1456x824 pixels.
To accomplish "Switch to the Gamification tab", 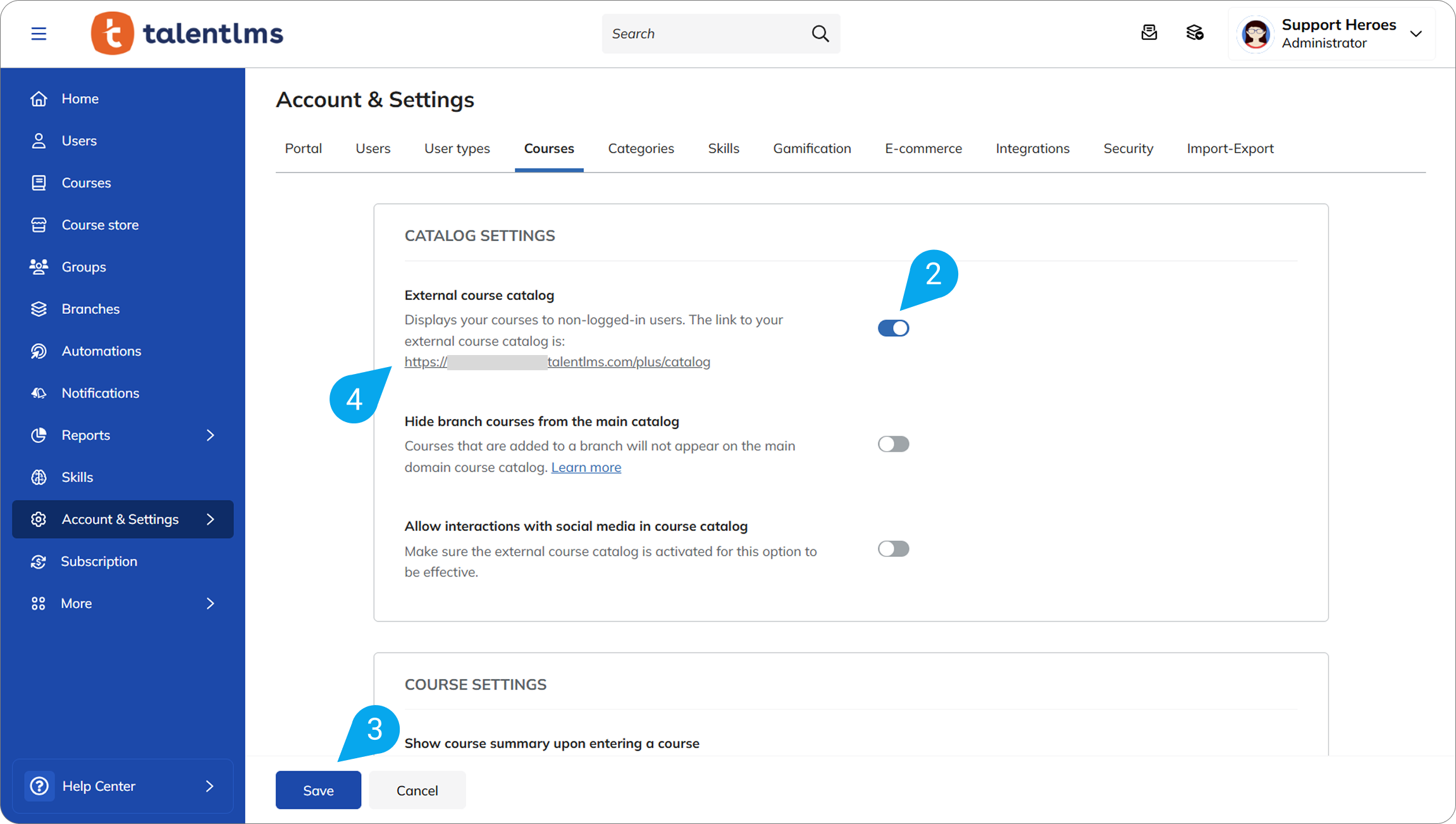I will pos(811,148).
